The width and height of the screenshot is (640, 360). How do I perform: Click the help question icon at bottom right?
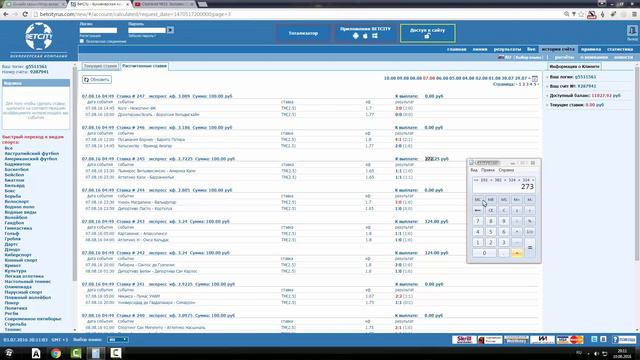624,340
